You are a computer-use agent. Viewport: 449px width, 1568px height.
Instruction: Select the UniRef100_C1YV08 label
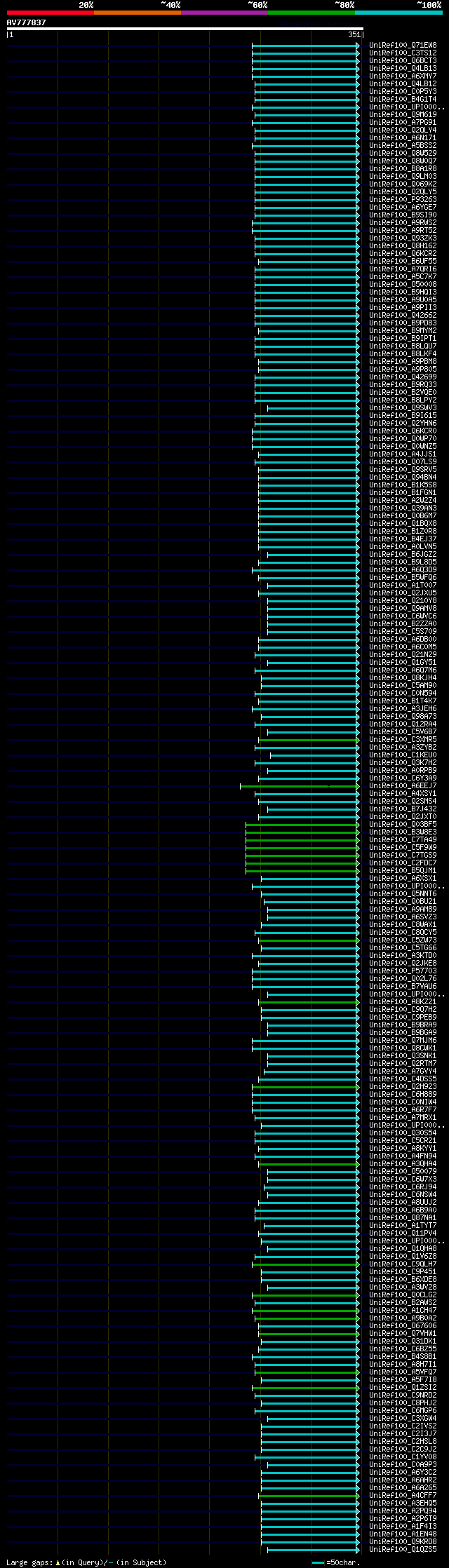403,1457
